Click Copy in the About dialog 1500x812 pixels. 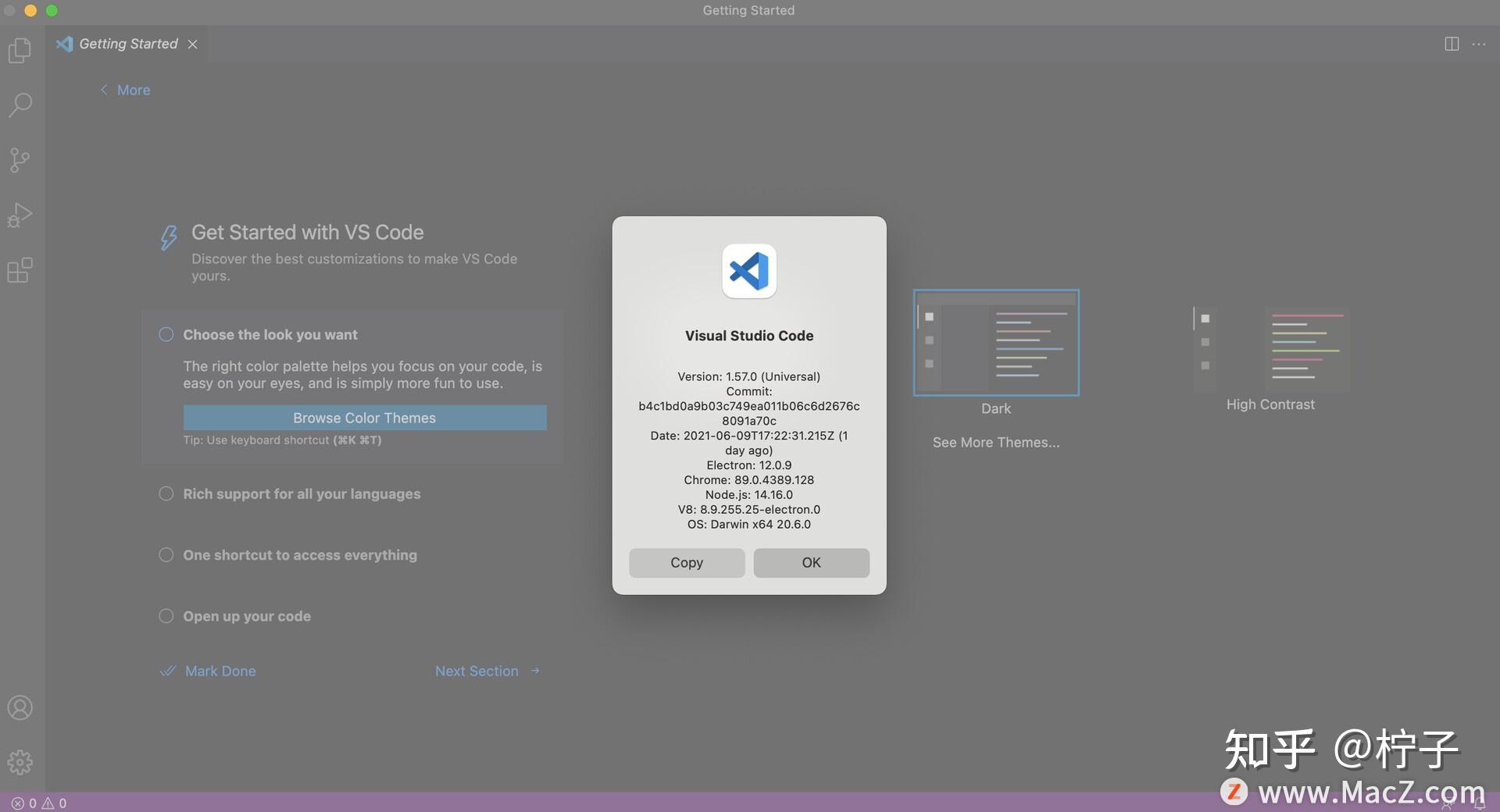click(x=687, y=562)
